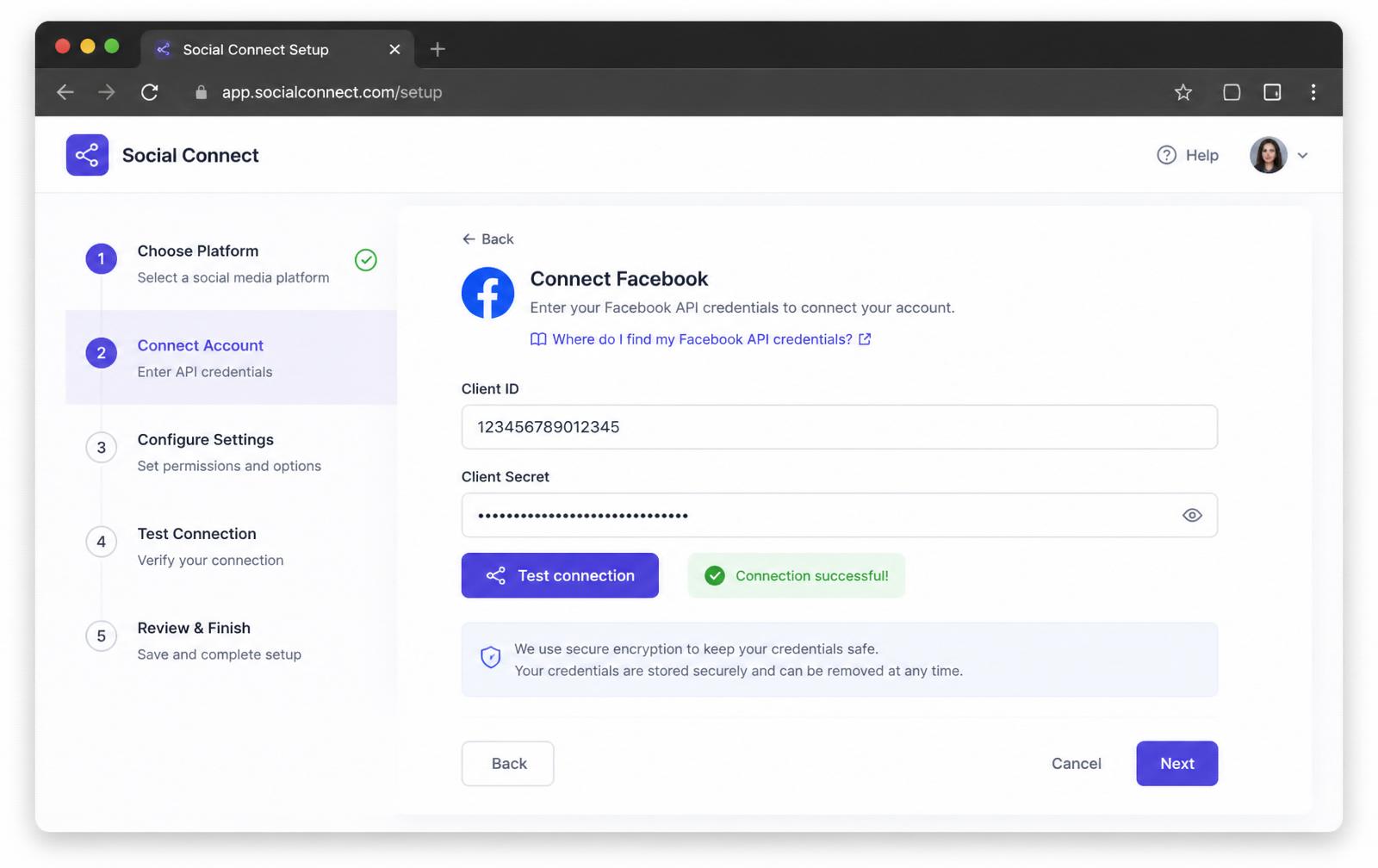Go forward in browser history

(x=107, y=92)
